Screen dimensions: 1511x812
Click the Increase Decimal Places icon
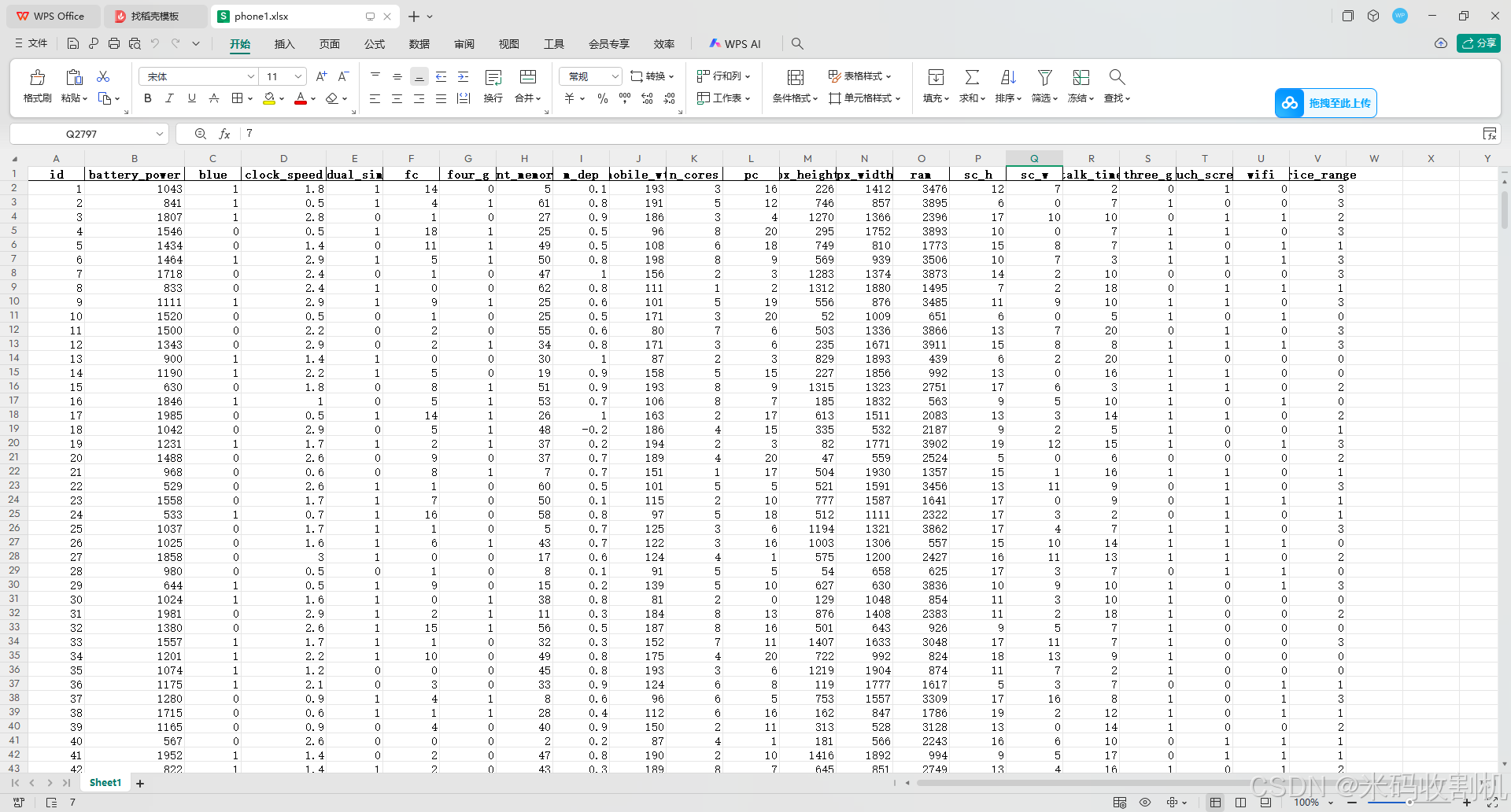coord(647,98)
